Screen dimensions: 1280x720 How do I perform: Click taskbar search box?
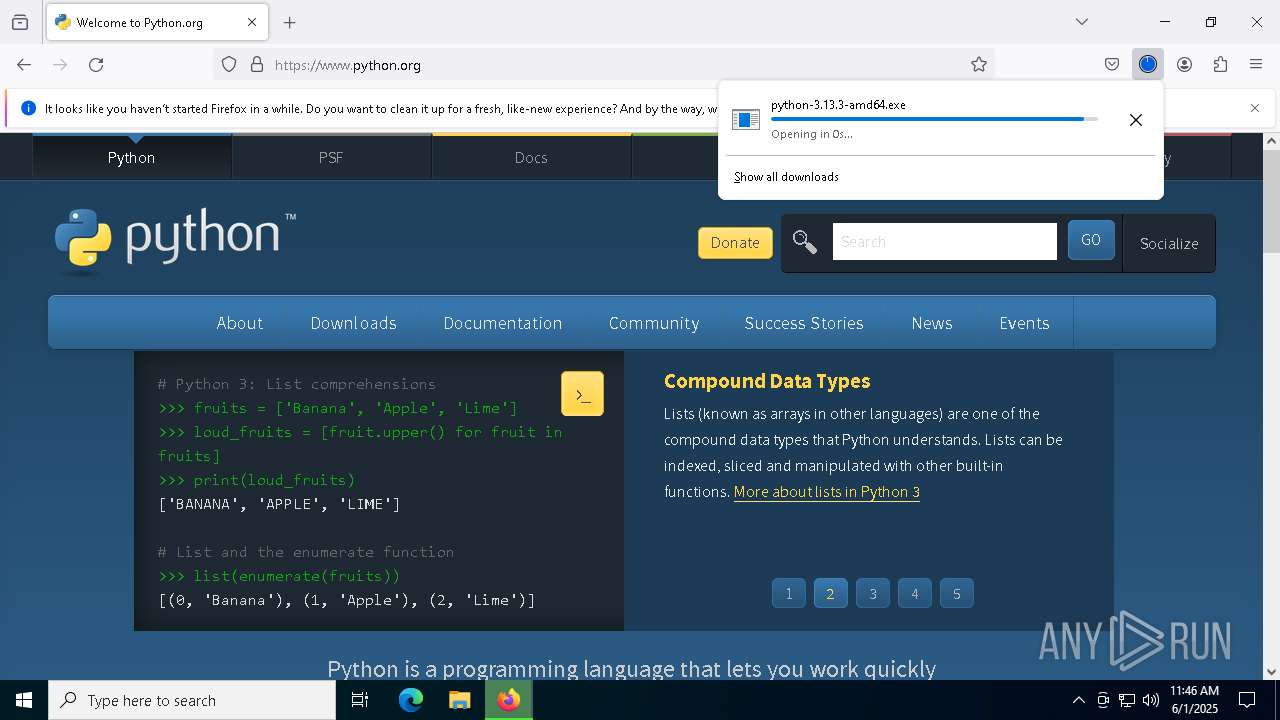(192, 700)
